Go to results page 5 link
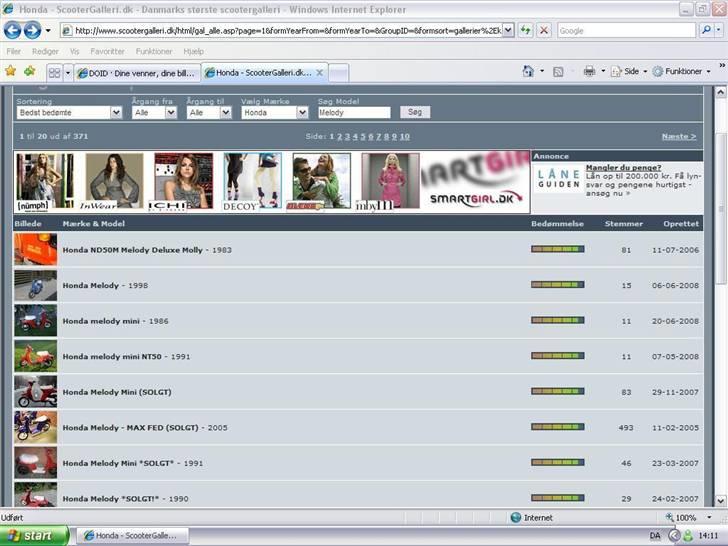Viewport: 728px width, 546px height. (362, 136)
